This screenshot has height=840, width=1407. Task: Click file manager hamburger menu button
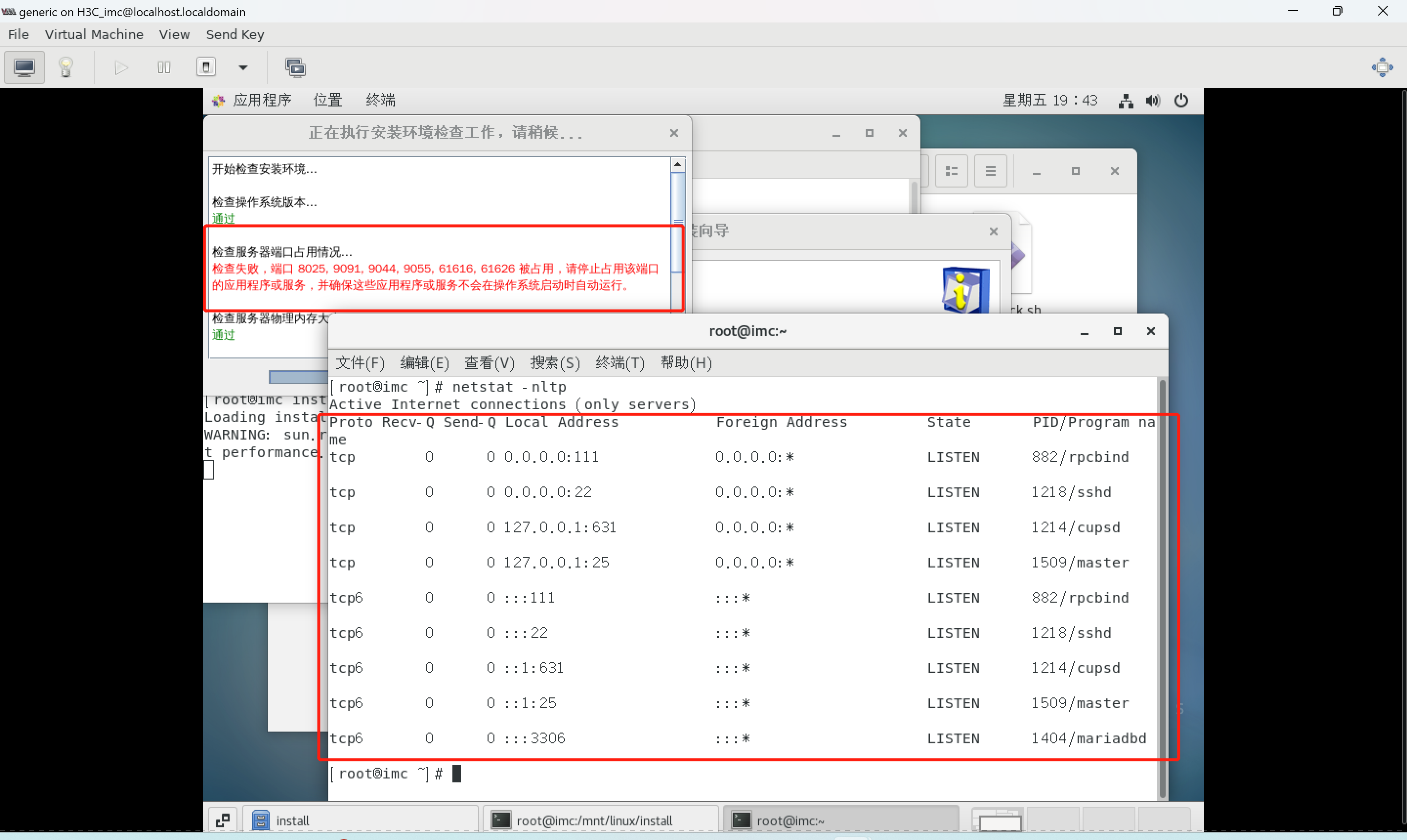click(x=990, y=171)
